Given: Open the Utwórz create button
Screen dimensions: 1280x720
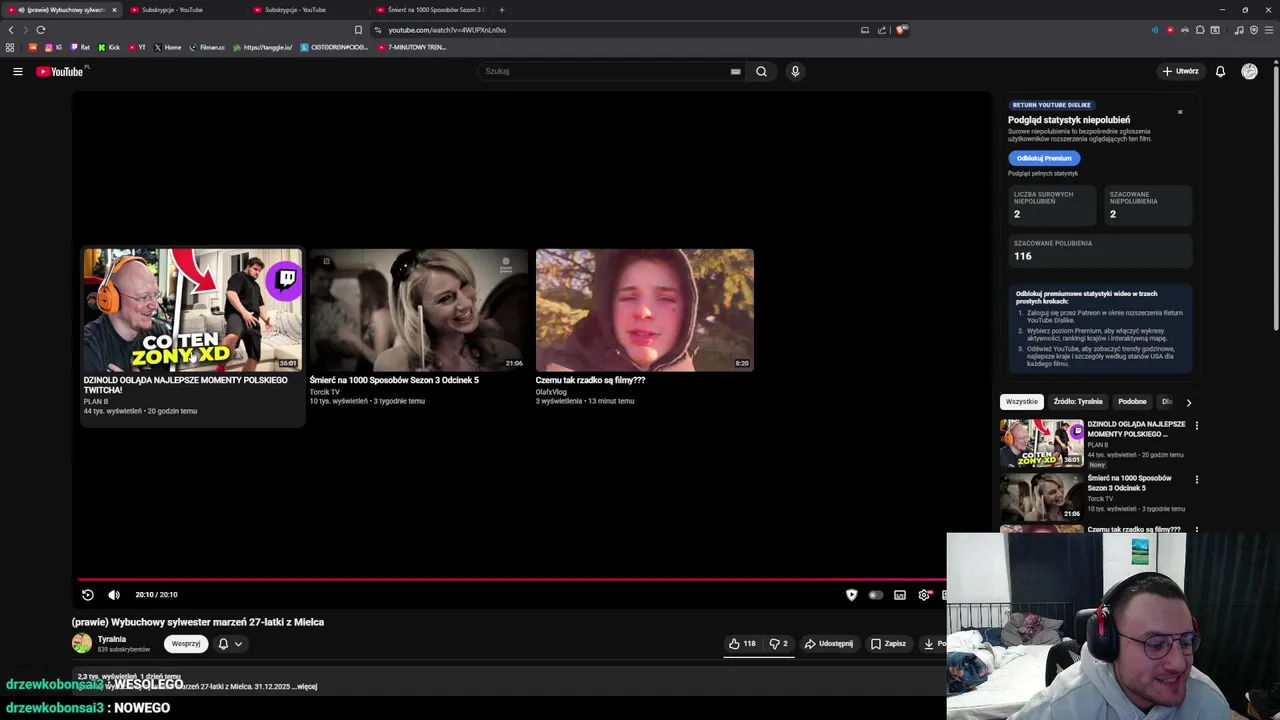Looking at the screenshot, I should 1180,71.
